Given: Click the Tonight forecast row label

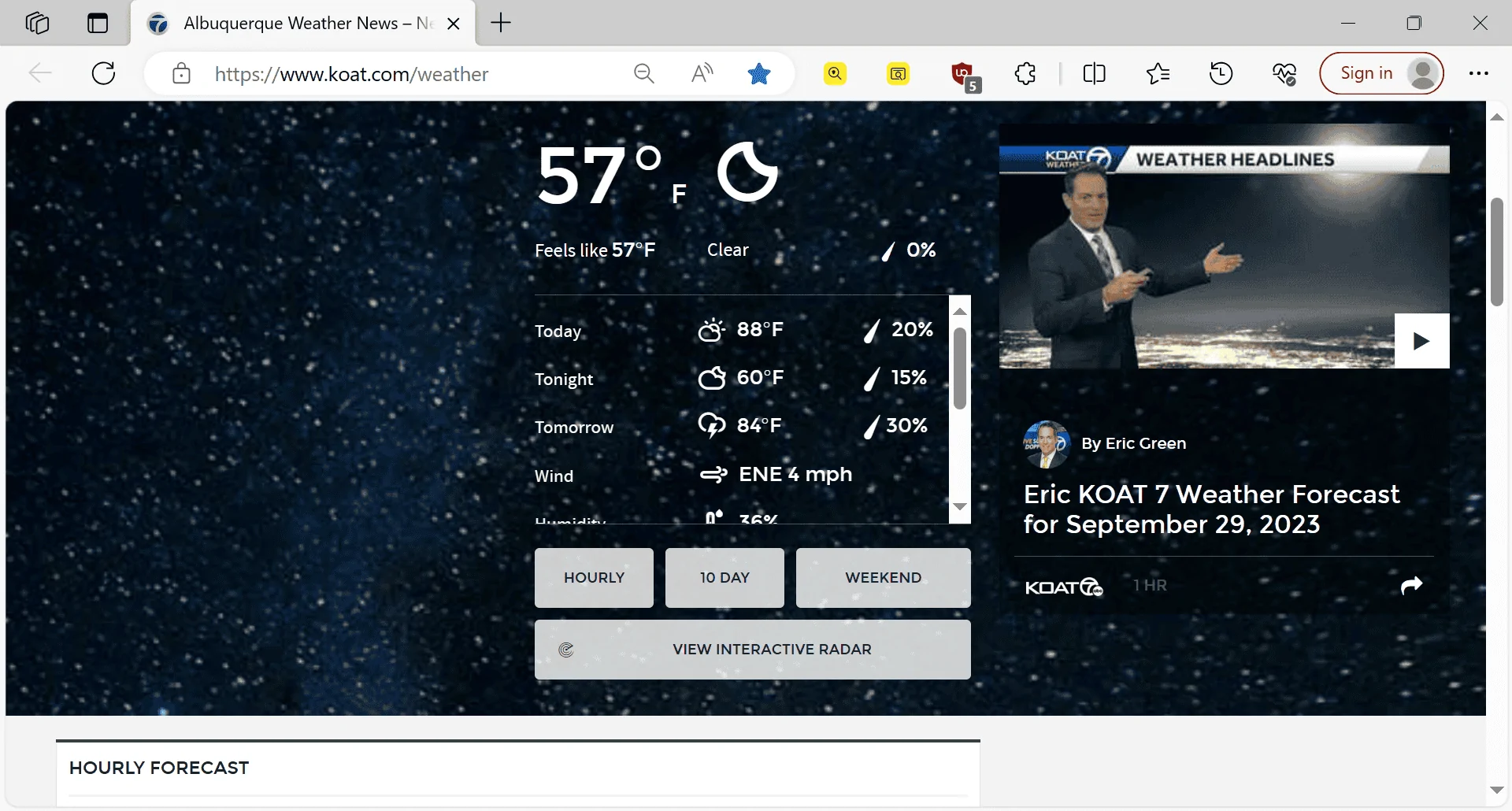Looking at the screenshot, I should (564, 380).
